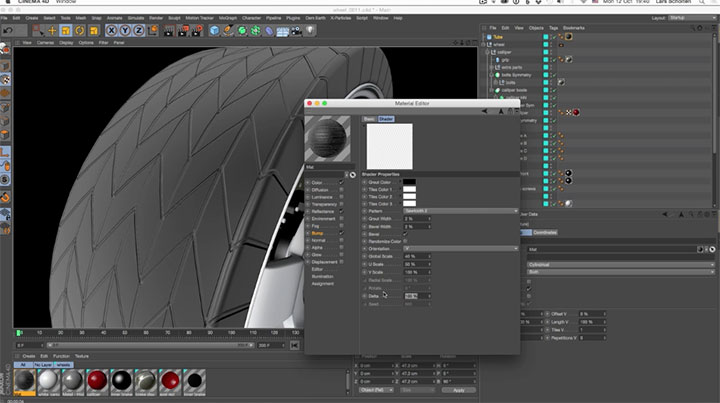The width and height of the screenshot is (720, 403).
Task: Click the blue Deformer icon
Action: (269, 31)
